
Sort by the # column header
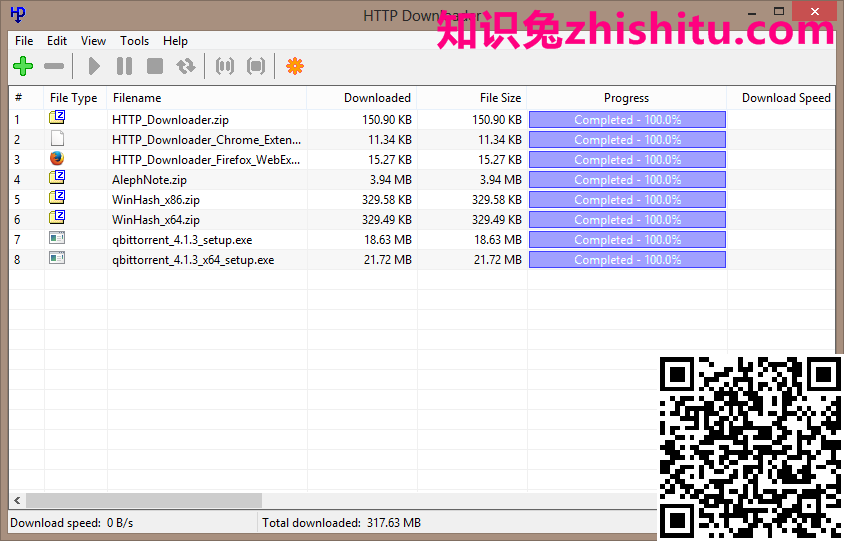pyautogui.click(x=26, y=98)
